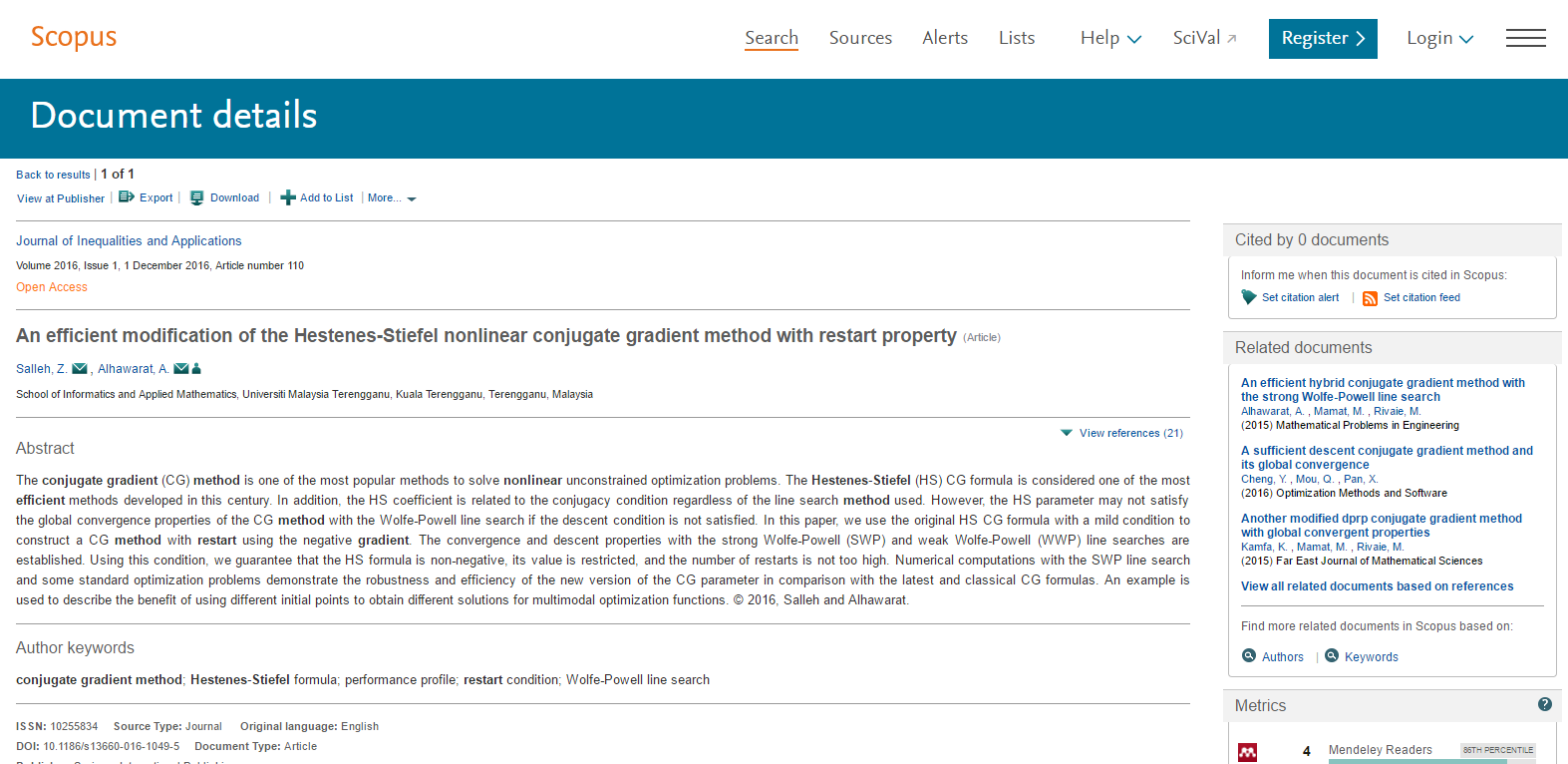
Task: Click the Add to List plus icon
Action: [288, 197]
